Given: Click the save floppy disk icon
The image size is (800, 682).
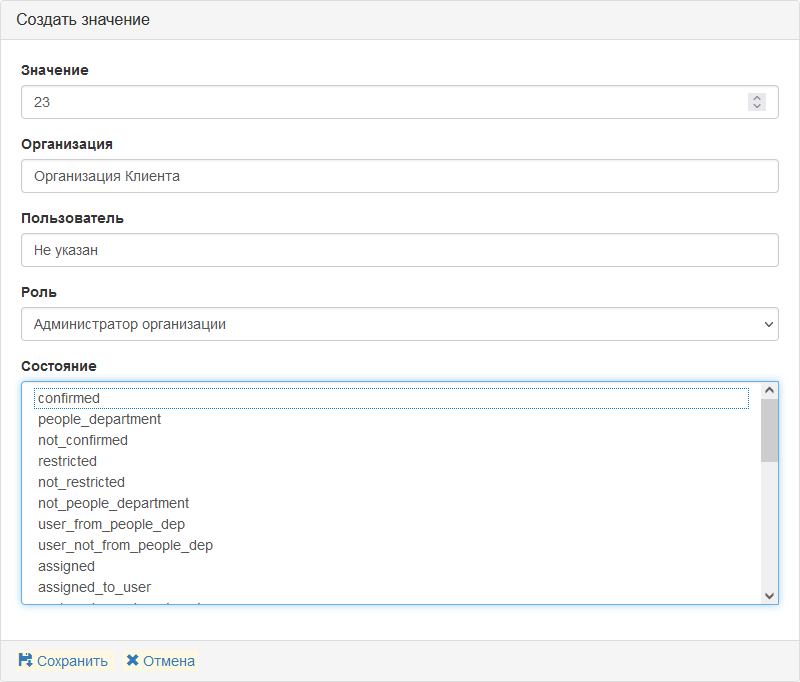Looking at the screenshot, I should click(x=25, y=660).
